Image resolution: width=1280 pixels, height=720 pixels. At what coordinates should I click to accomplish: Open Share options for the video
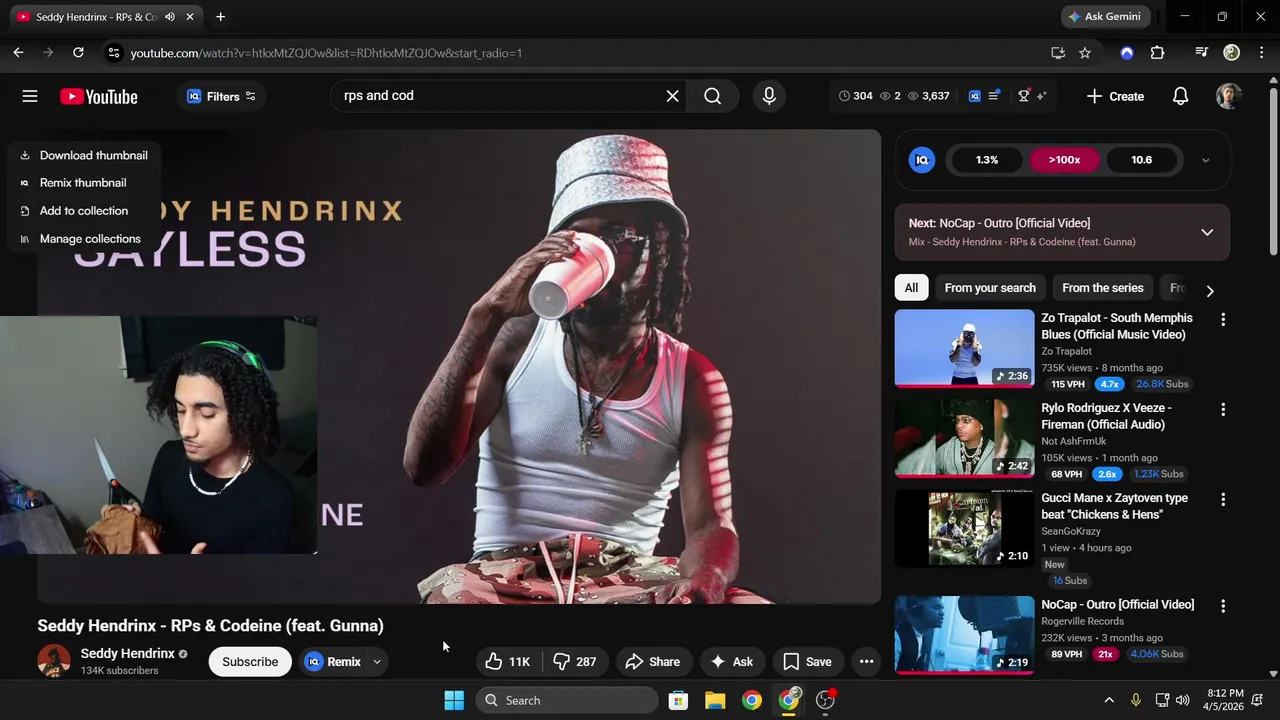click(652, 661)
